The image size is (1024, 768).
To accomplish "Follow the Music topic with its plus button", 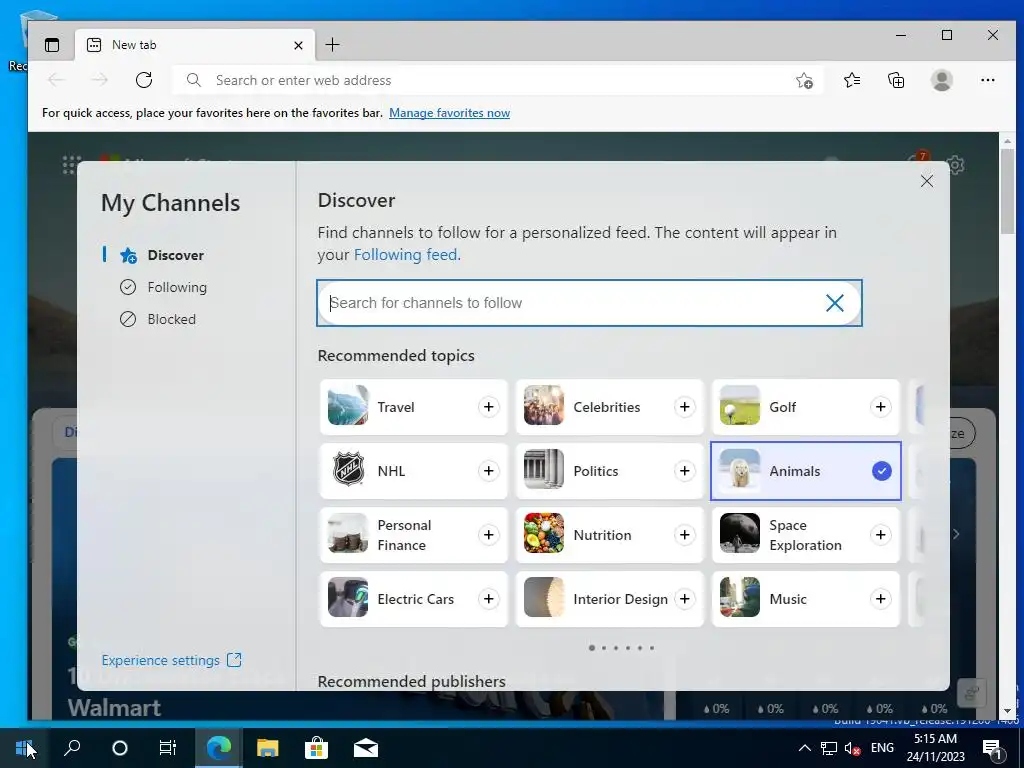I will coord(880,599).
